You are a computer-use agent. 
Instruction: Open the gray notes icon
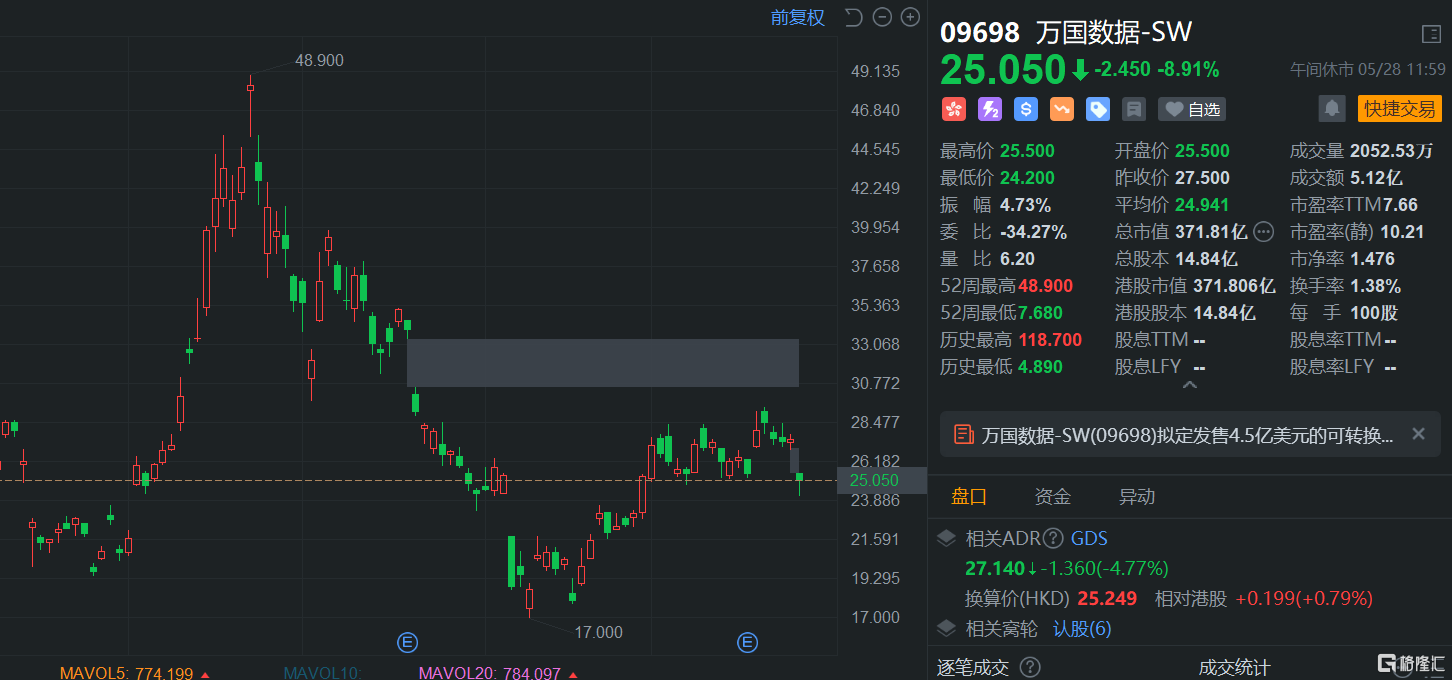coord(1133,109)
